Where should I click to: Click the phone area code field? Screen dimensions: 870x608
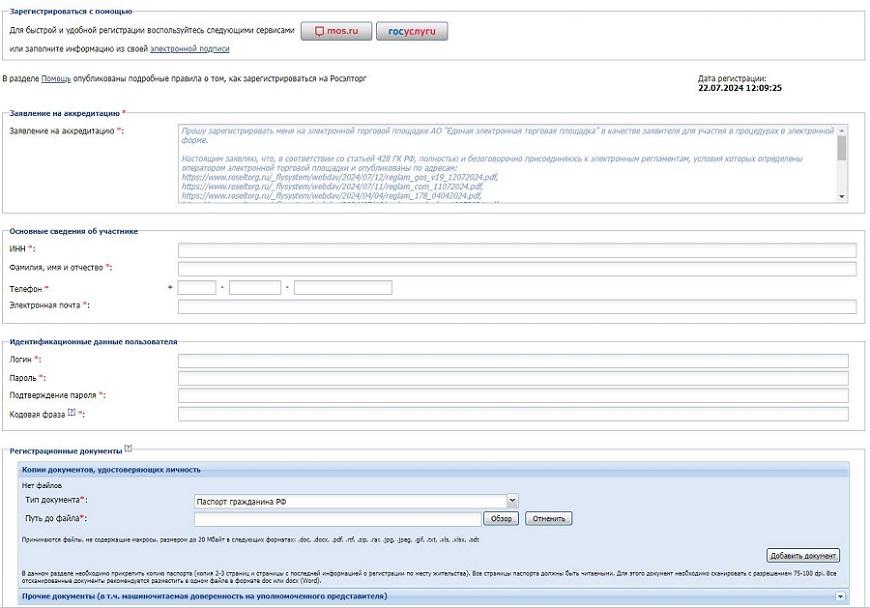click(255, 287)
